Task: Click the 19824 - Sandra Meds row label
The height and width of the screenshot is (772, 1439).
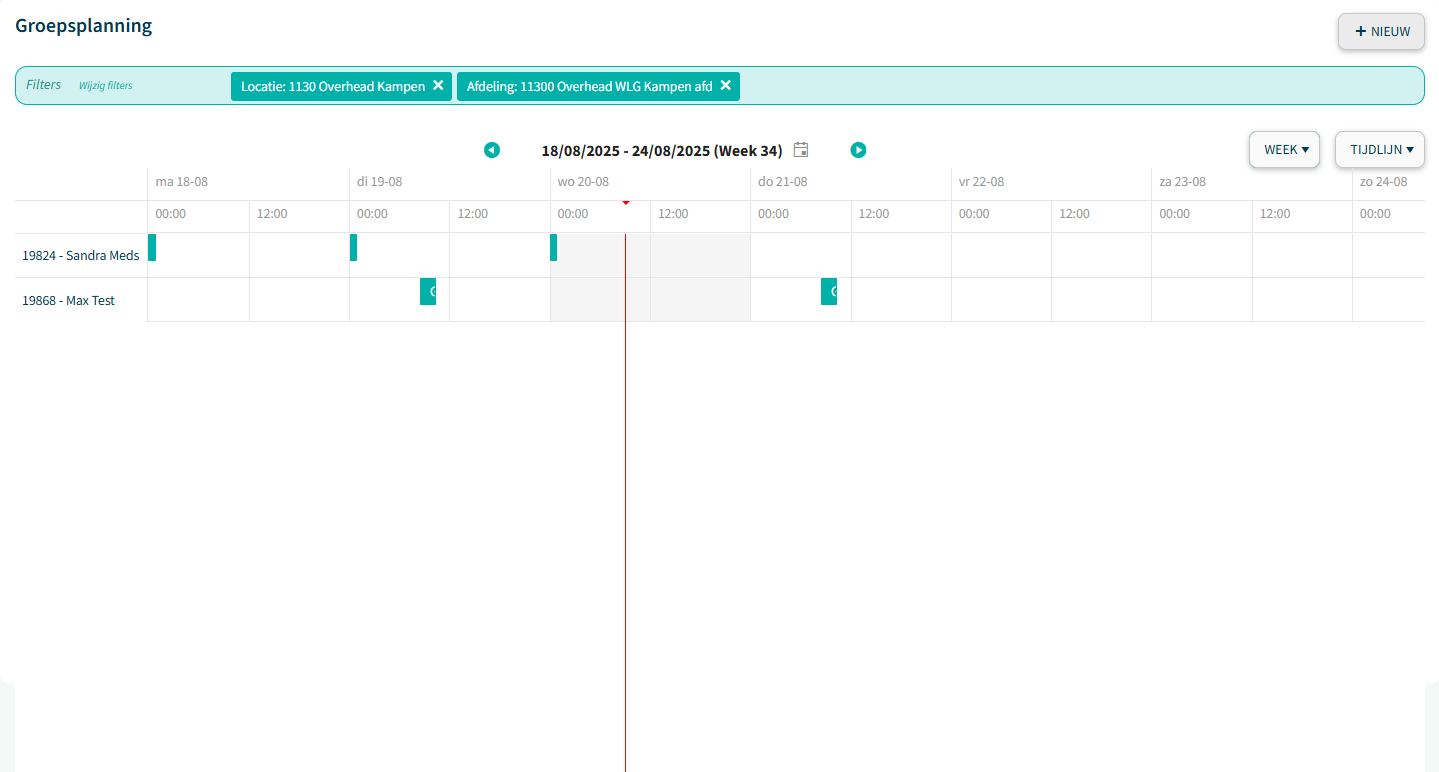Action: coord(81,256)
